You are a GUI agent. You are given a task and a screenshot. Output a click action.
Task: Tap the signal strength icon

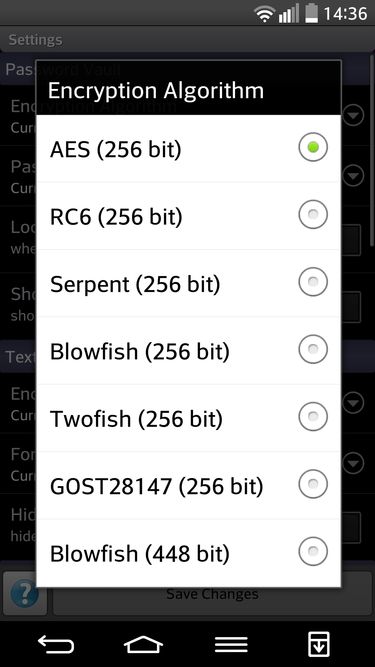click(289, 14)
